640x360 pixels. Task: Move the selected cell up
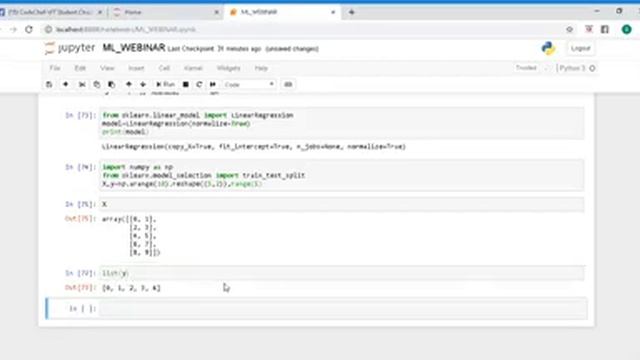pos(129,84)
